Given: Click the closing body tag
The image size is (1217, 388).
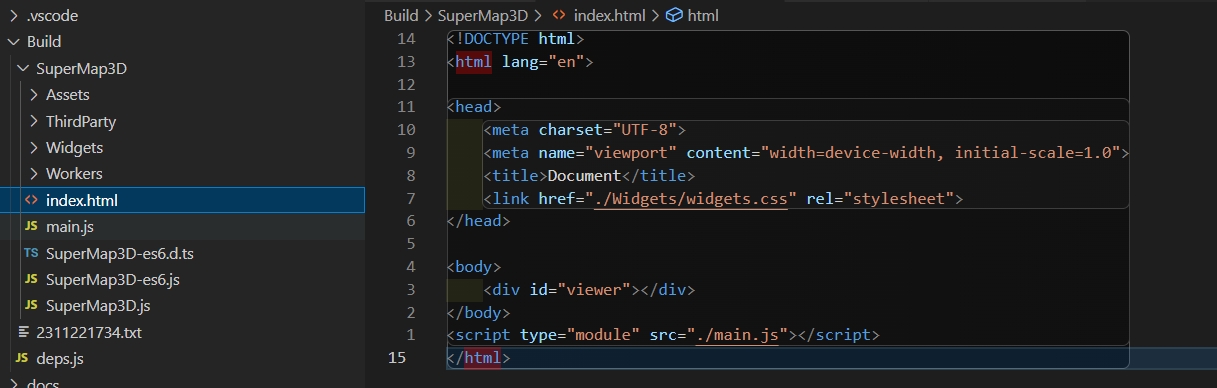Looking at the screenshot, I should (x=479, y=312).
